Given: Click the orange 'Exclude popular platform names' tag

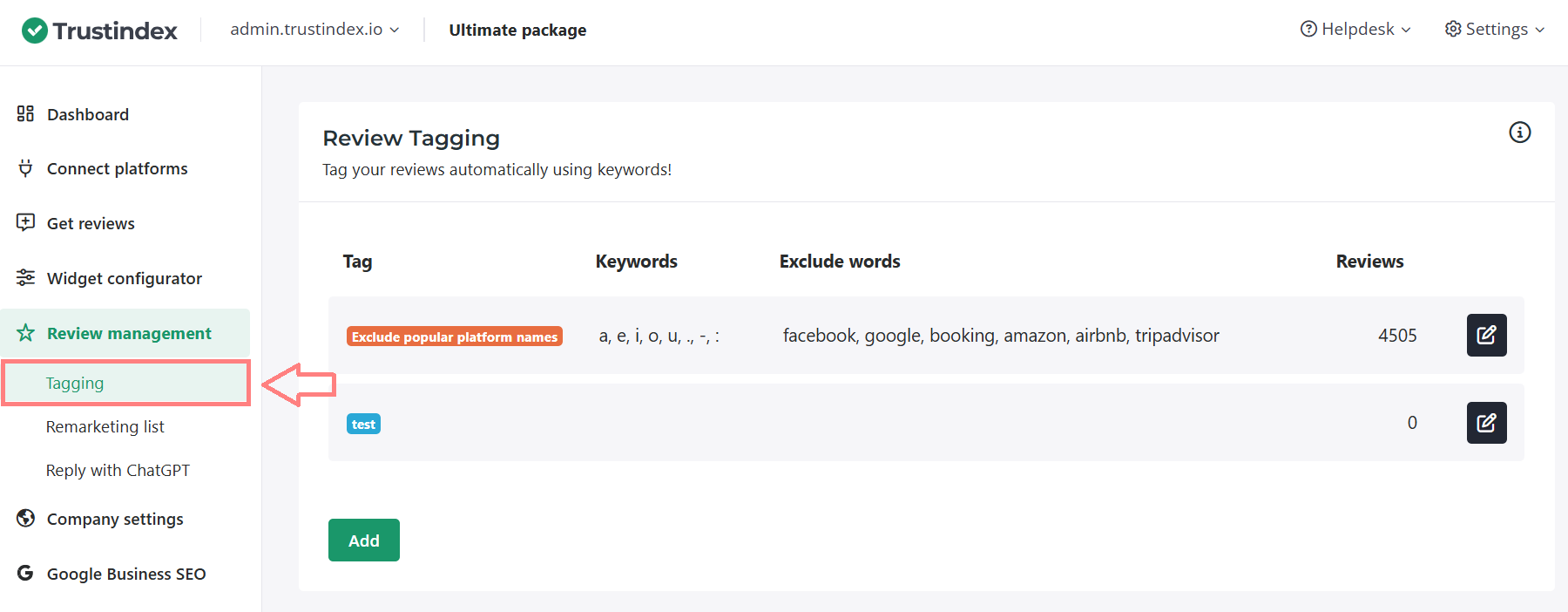Looking at the screenshot, I should pyautogui.click(x=454, y=337).
